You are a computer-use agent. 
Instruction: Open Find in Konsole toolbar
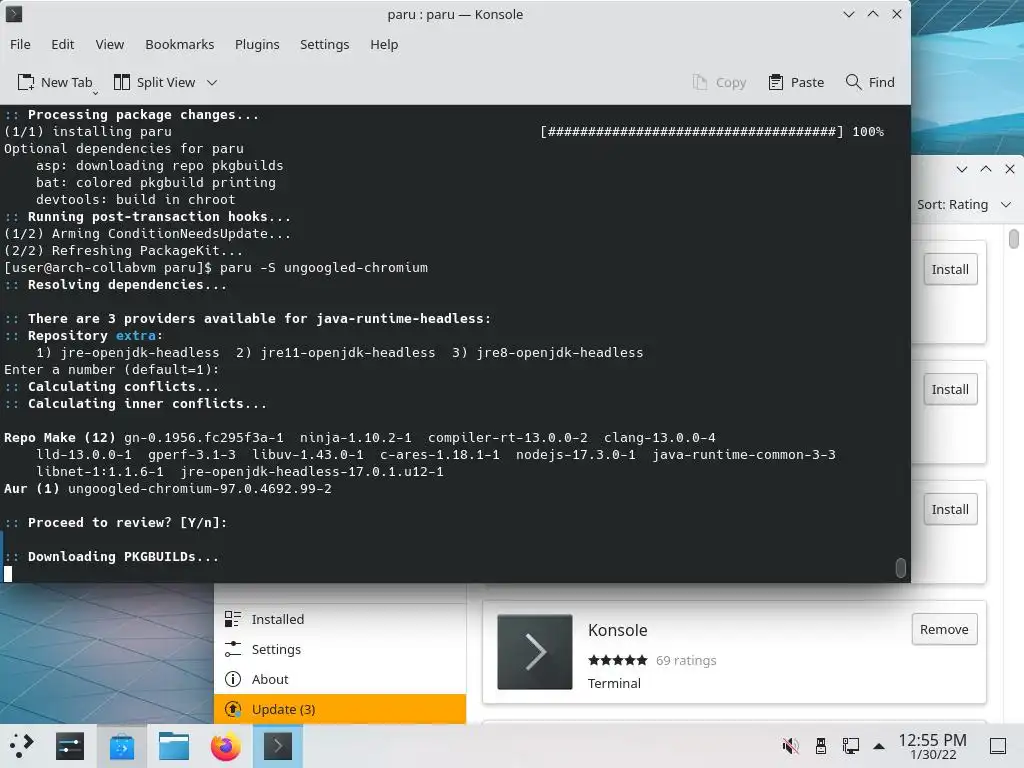pyautogui.click(x=870, y=82)
